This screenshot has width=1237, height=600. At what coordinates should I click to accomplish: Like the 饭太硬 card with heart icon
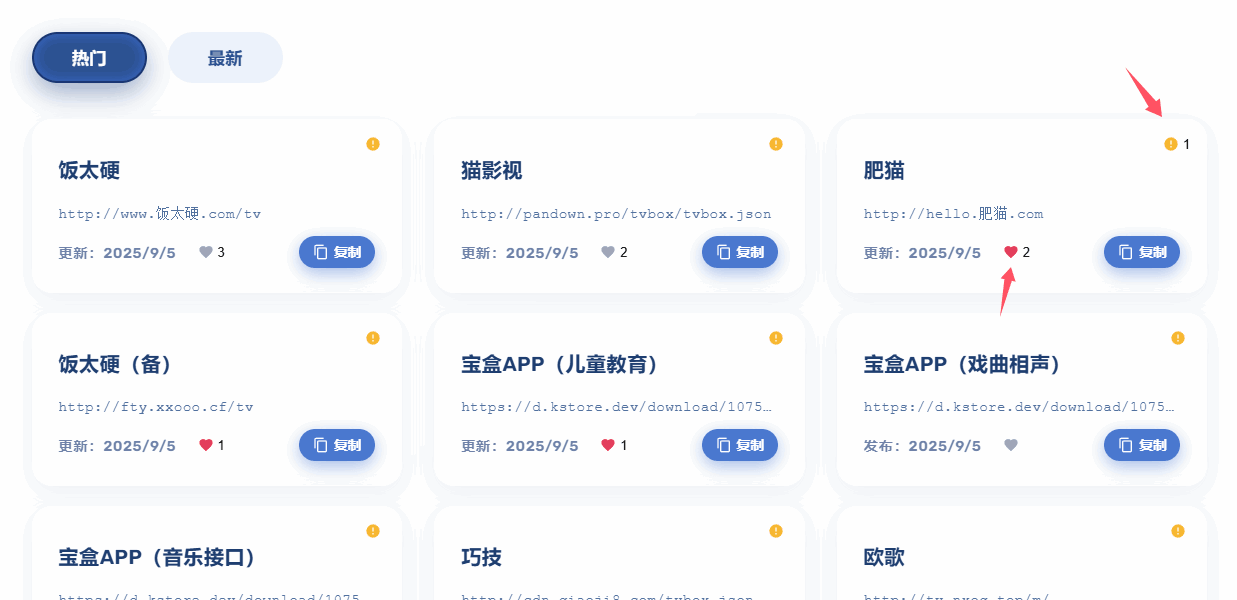point(206,252)
